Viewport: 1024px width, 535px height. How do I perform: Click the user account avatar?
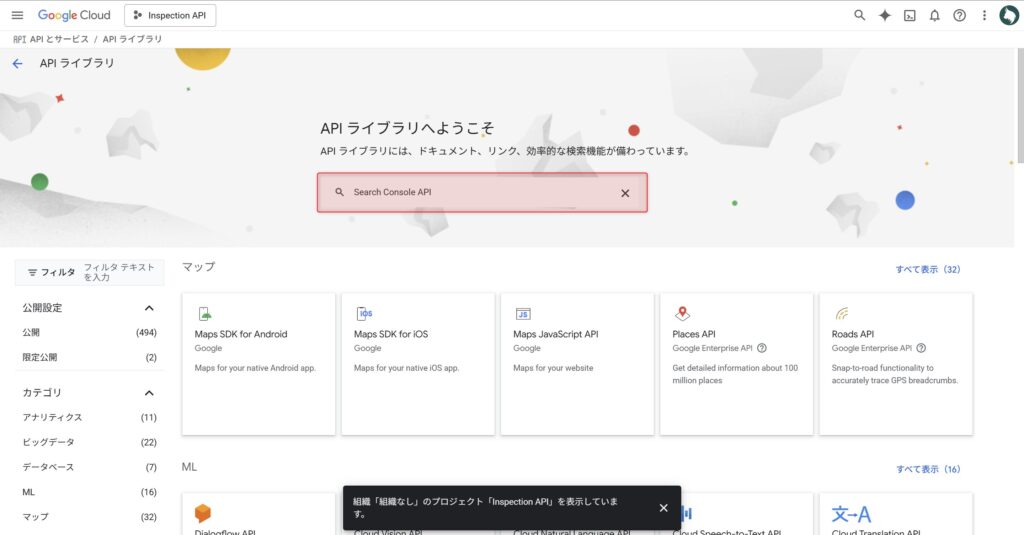click(1008, 15)
